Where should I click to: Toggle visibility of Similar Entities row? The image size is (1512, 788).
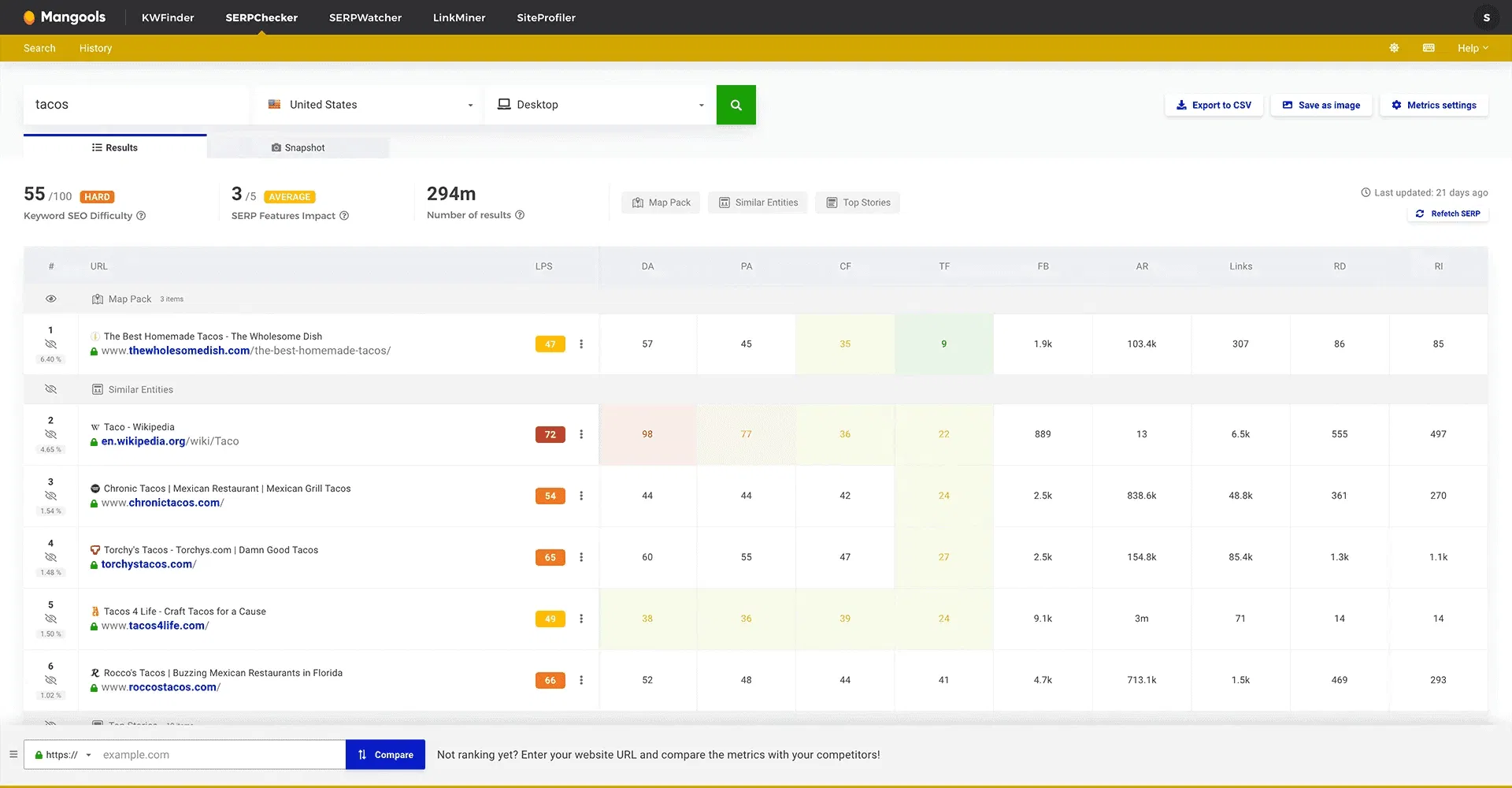51,389
